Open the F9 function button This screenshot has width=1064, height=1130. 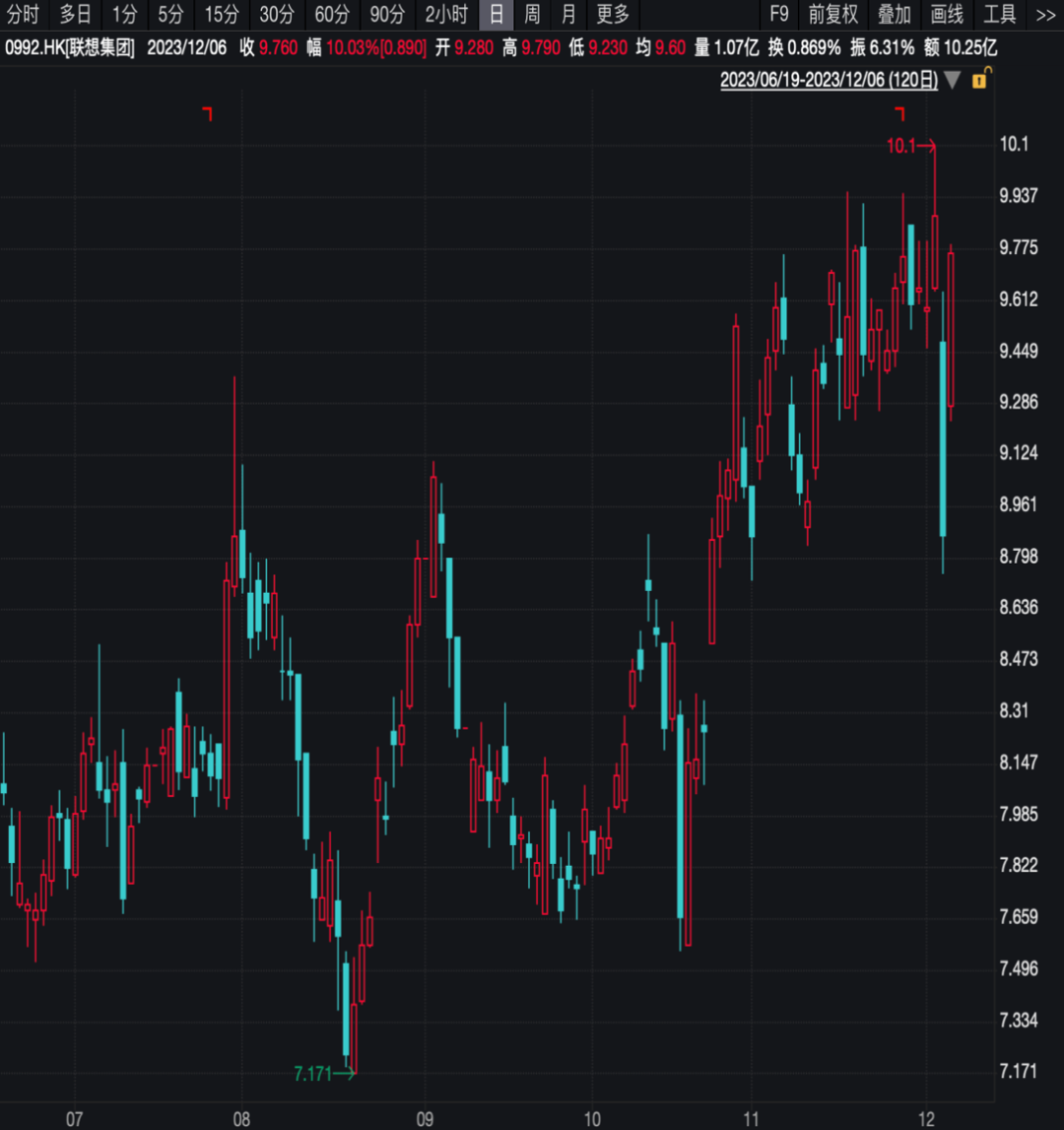tap(779, 15)
